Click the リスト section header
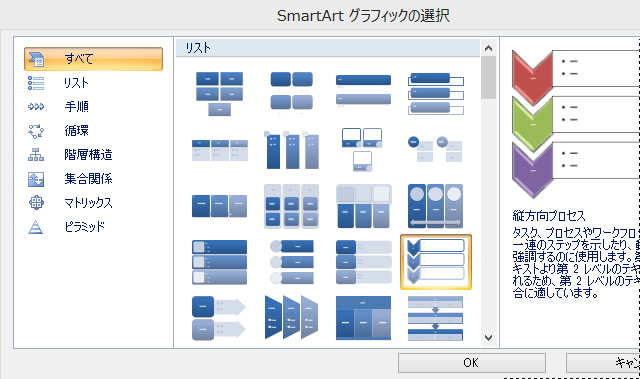Image resolution: width=640 pixels, height=379 pixels. tap(328, 48)
